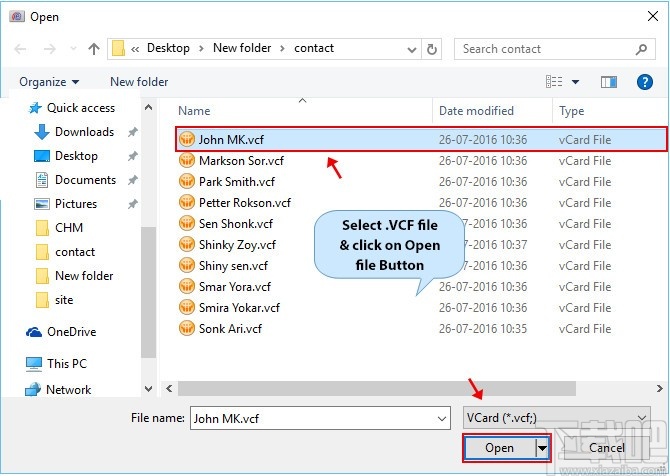Click the search magnifier icon
670x476 pixels.
click(x=641, y=49)
